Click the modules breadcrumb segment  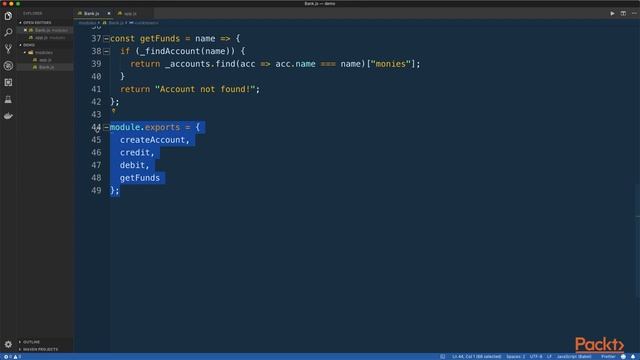(87, 23)
